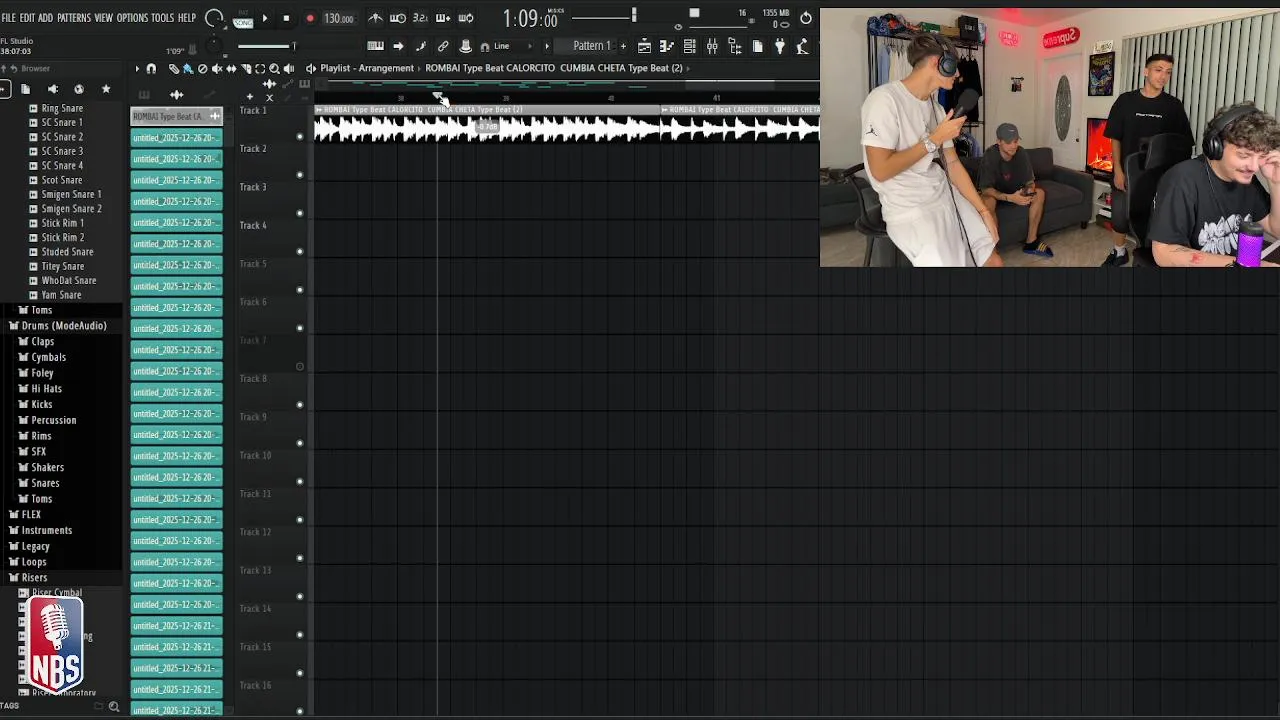Toggle PAT/SONG playback mode
1280x720 pixels.
243,19
